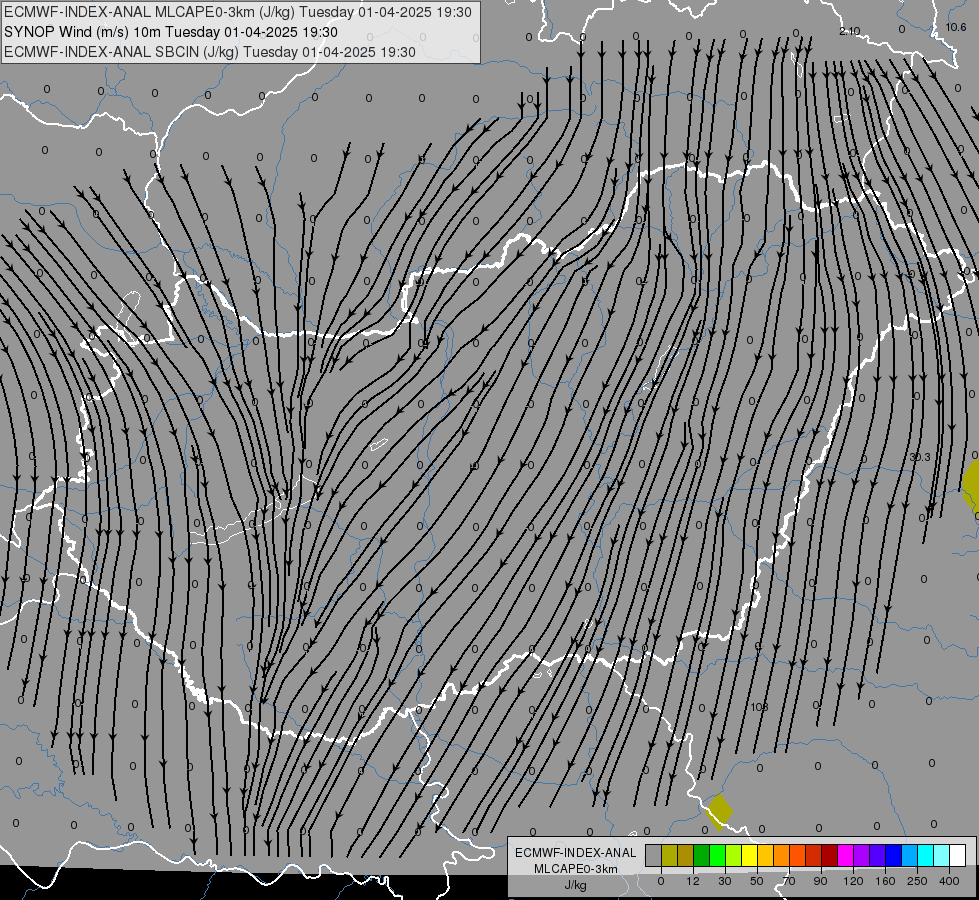Screen dimensions: 979x900
Task: Click the legend tick value '12'
Action: (x=693, y=881)
